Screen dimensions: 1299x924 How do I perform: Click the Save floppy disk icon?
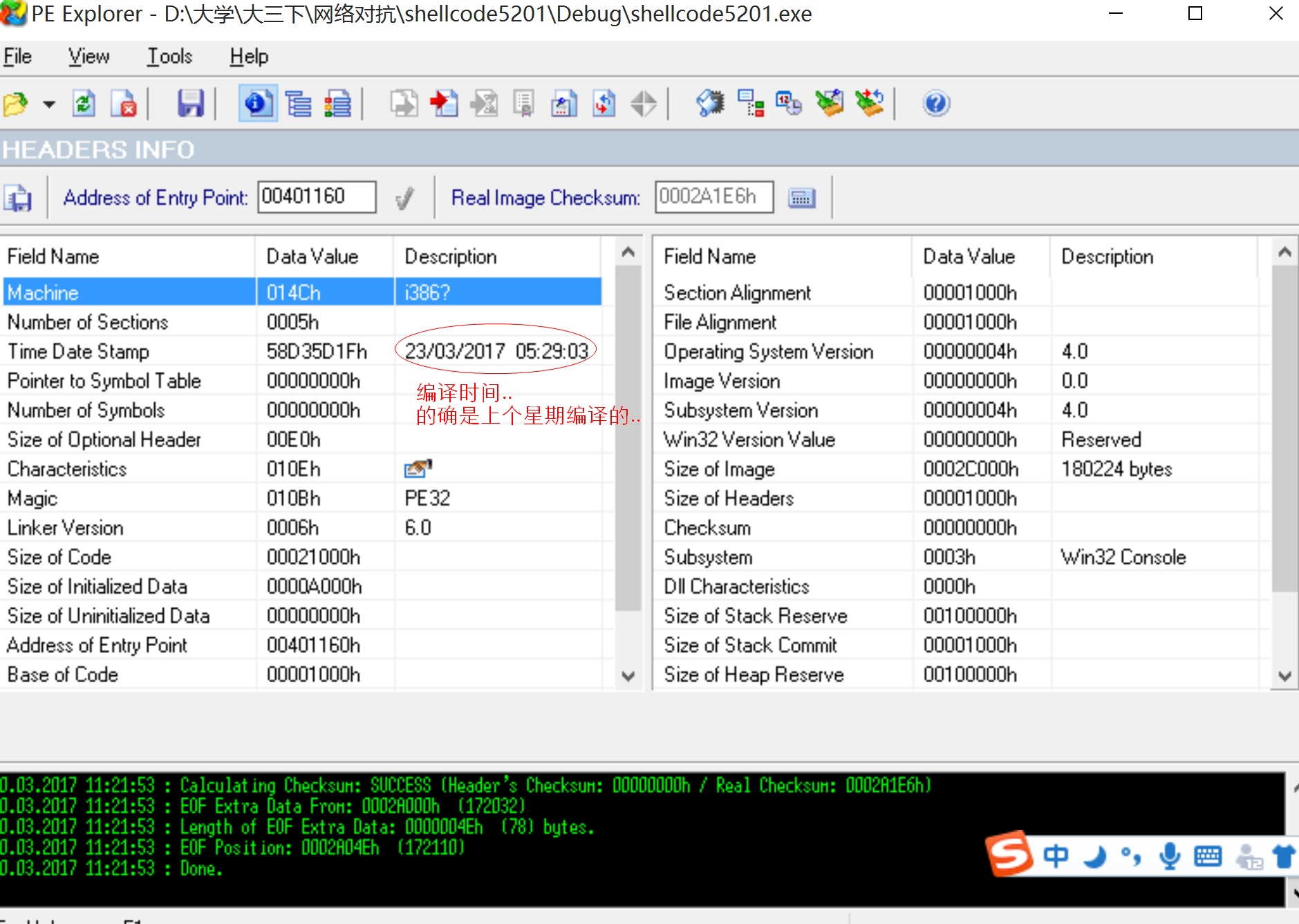(190, 104)
